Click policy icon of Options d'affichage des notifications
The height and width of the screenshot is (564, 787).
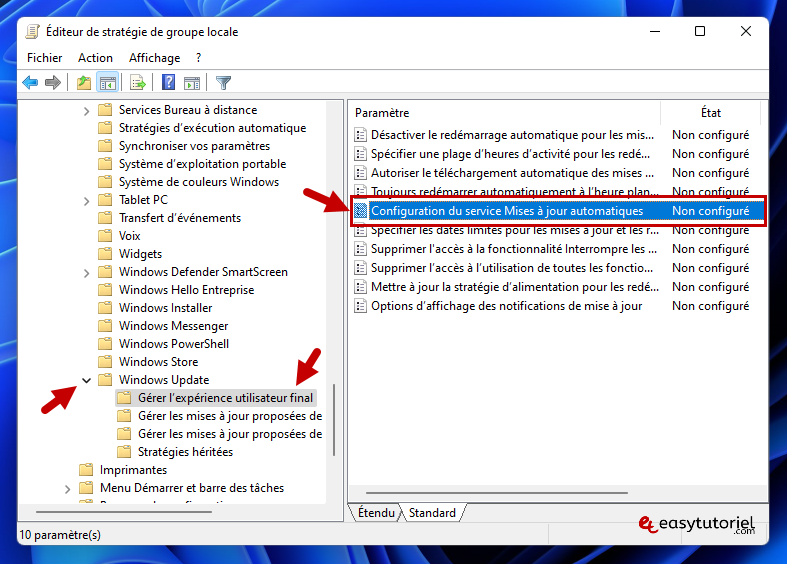click(x=360, y=306)
